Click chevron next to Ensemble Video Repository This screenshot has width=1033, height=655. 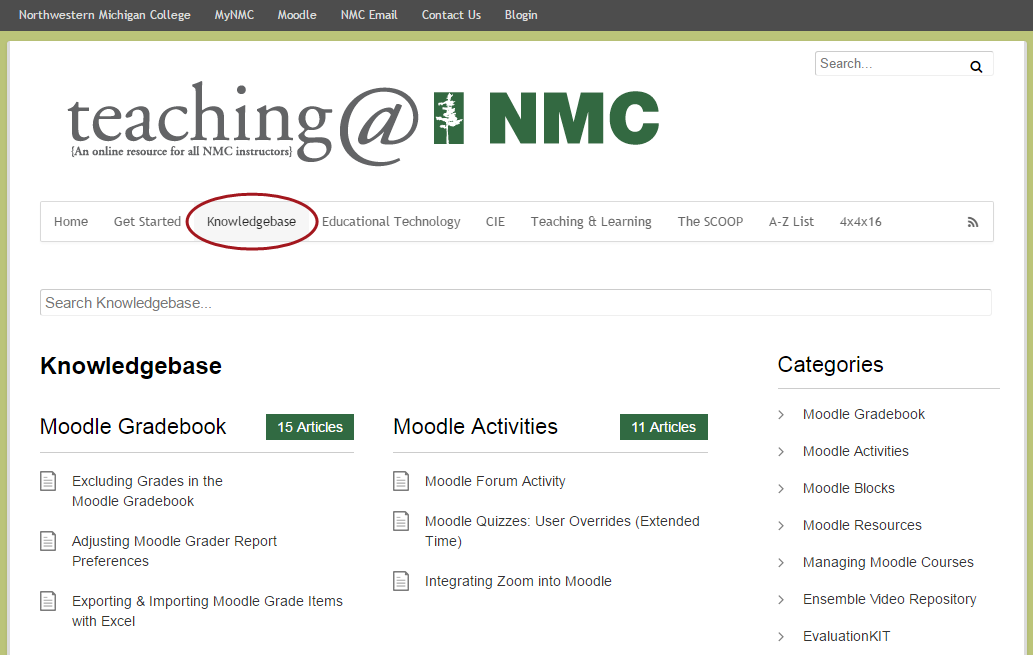tap(781, 599)
